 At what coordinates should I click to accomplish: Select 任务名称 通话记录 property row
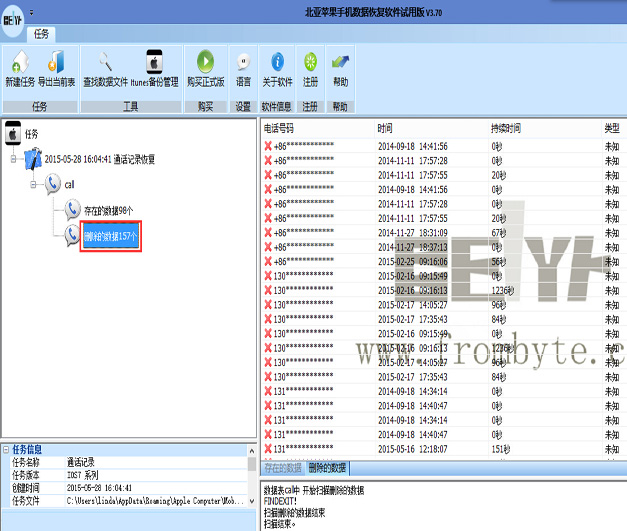coord(129,463)
